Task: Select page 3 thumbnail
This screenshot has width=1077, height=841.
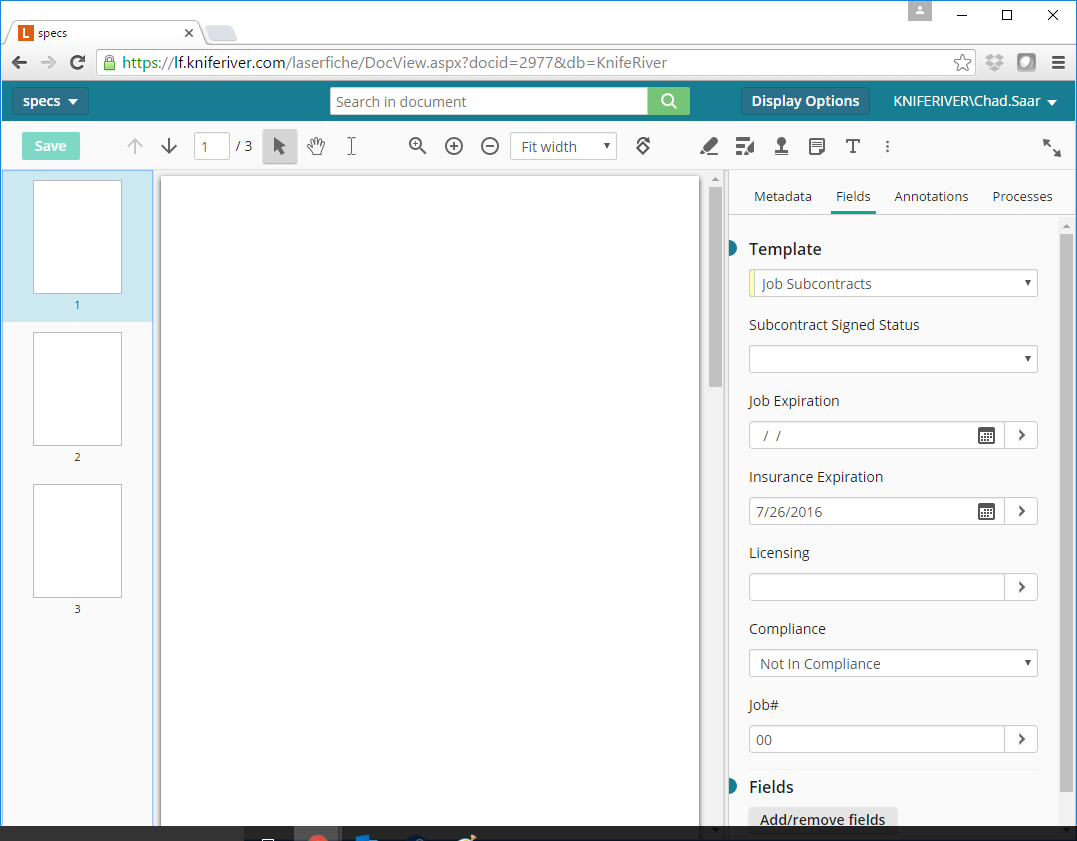Action: (x=78, y=541)
